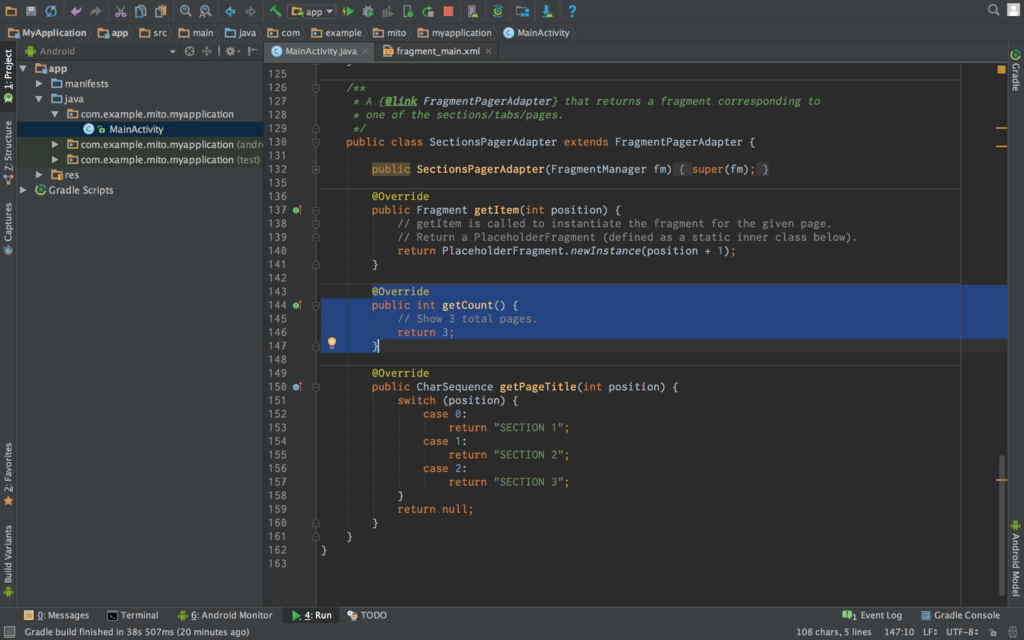Viewport: 1024px width, 640px height.
Task: Click the Search Everywhere magnifier icon
Action: click(x=993, y=10)
